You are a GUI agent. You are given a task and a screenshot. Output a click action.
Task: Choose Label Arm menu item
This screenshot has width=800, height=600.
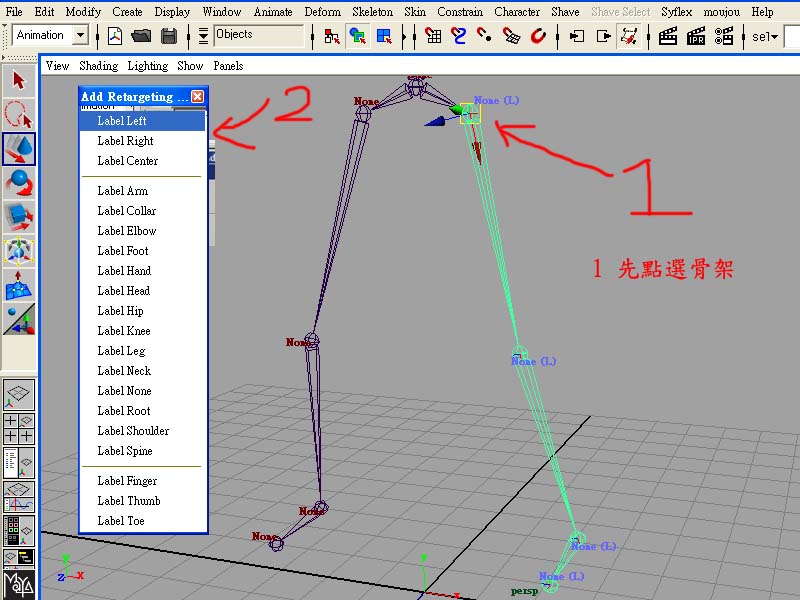pos(143,191)
